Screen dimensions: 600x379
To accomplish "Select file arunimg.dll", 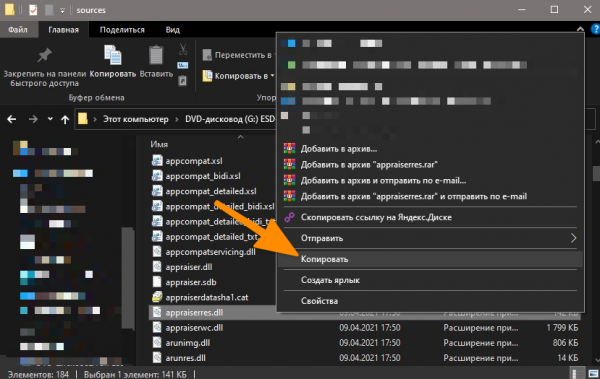I will [x=188, y=343].
